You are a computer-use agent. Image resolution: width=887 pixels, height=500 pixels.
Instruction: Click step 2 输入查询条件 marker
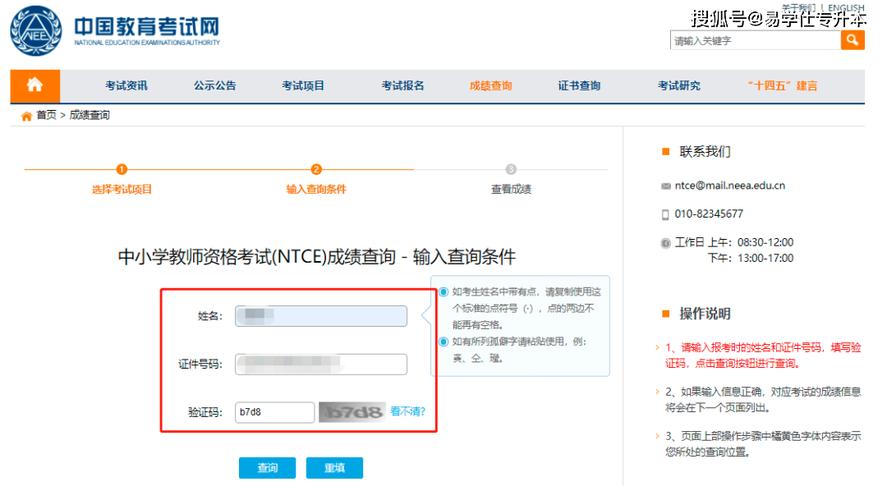point(316,169)
